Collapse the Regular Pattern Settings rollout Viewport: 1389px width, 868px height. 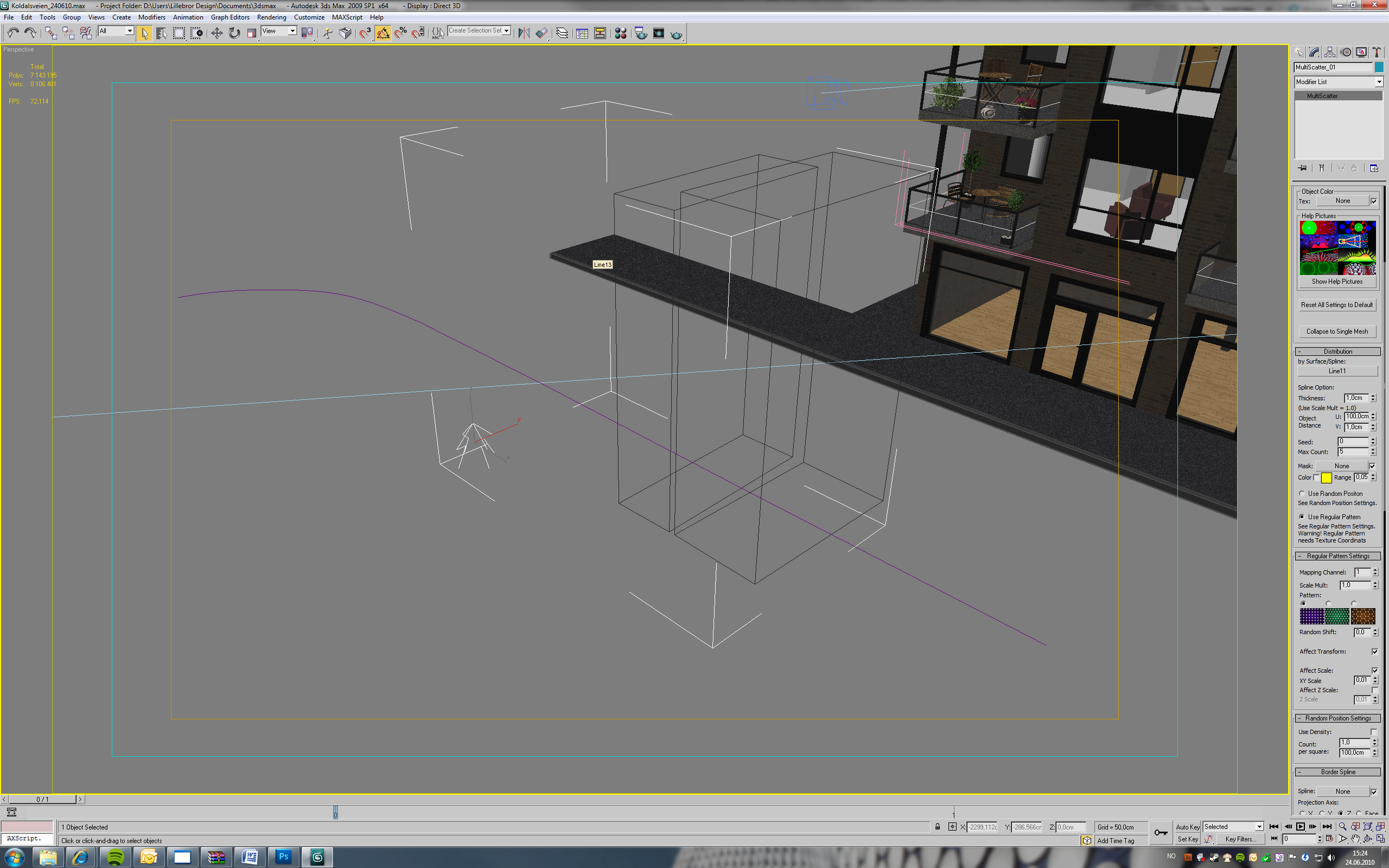[1337, 556]
